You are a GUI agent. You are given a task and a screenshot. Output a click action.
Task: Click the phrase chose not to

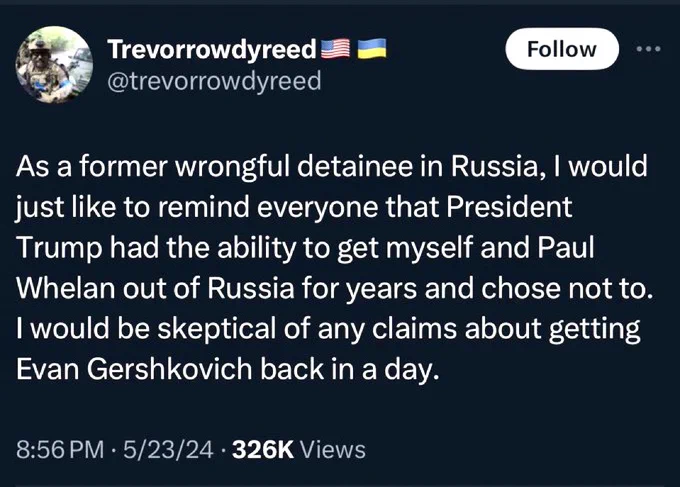pyautogui.click(x=567, y=288)
